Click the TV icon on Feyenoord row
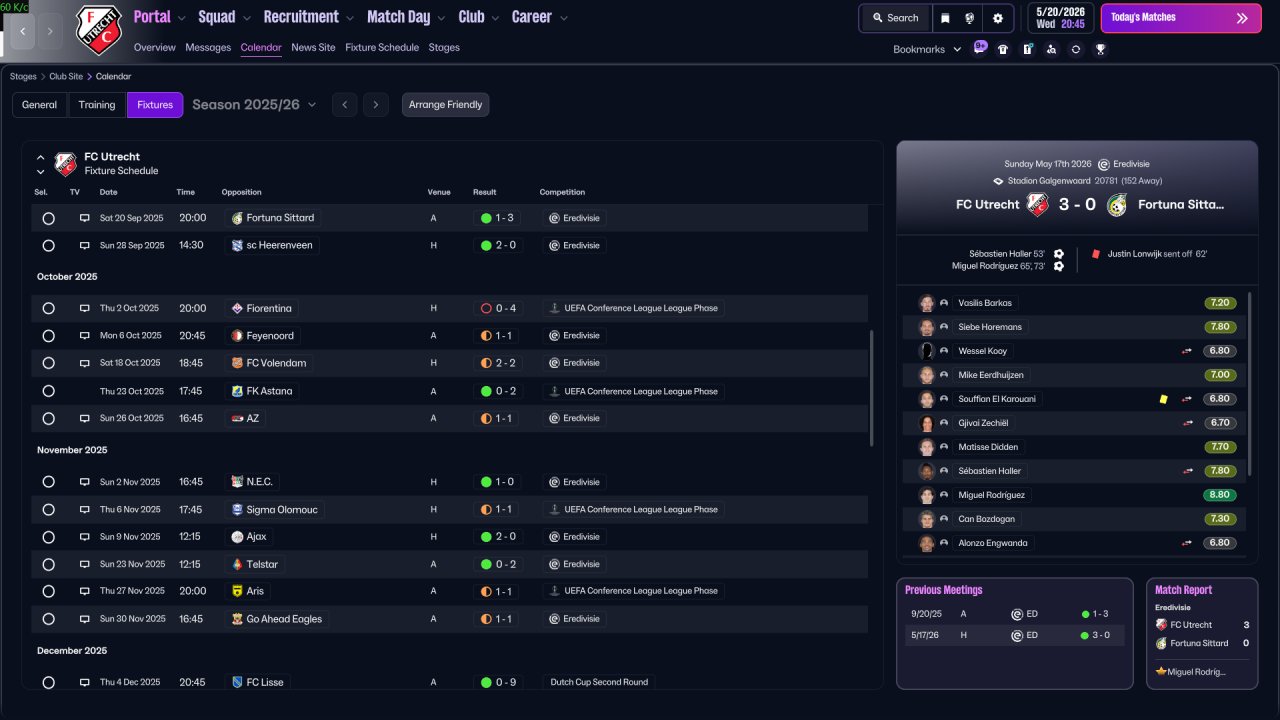 [85, 336]
